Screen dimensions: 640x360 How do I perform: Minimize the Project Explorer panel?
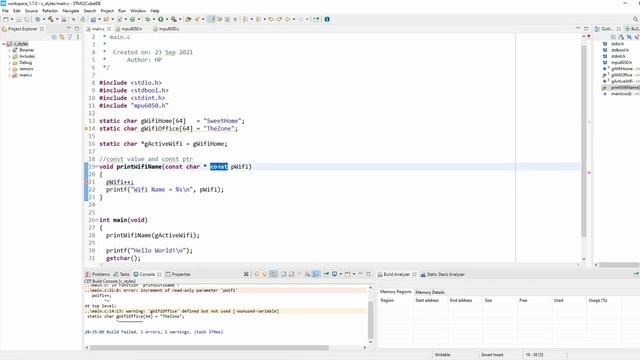click(x=69, y=29)
